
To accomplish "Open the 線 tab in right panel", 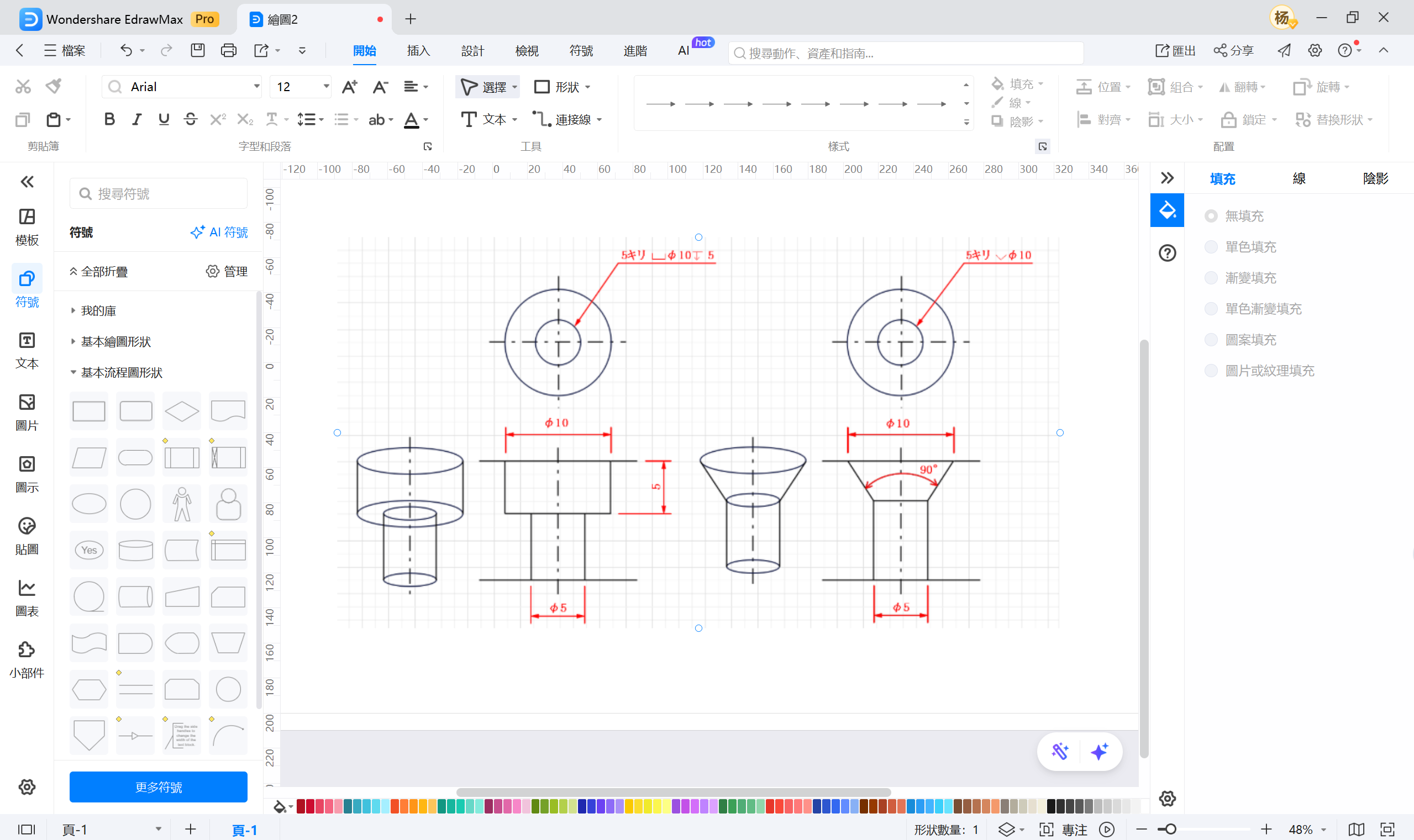I will pos(1299,179).
